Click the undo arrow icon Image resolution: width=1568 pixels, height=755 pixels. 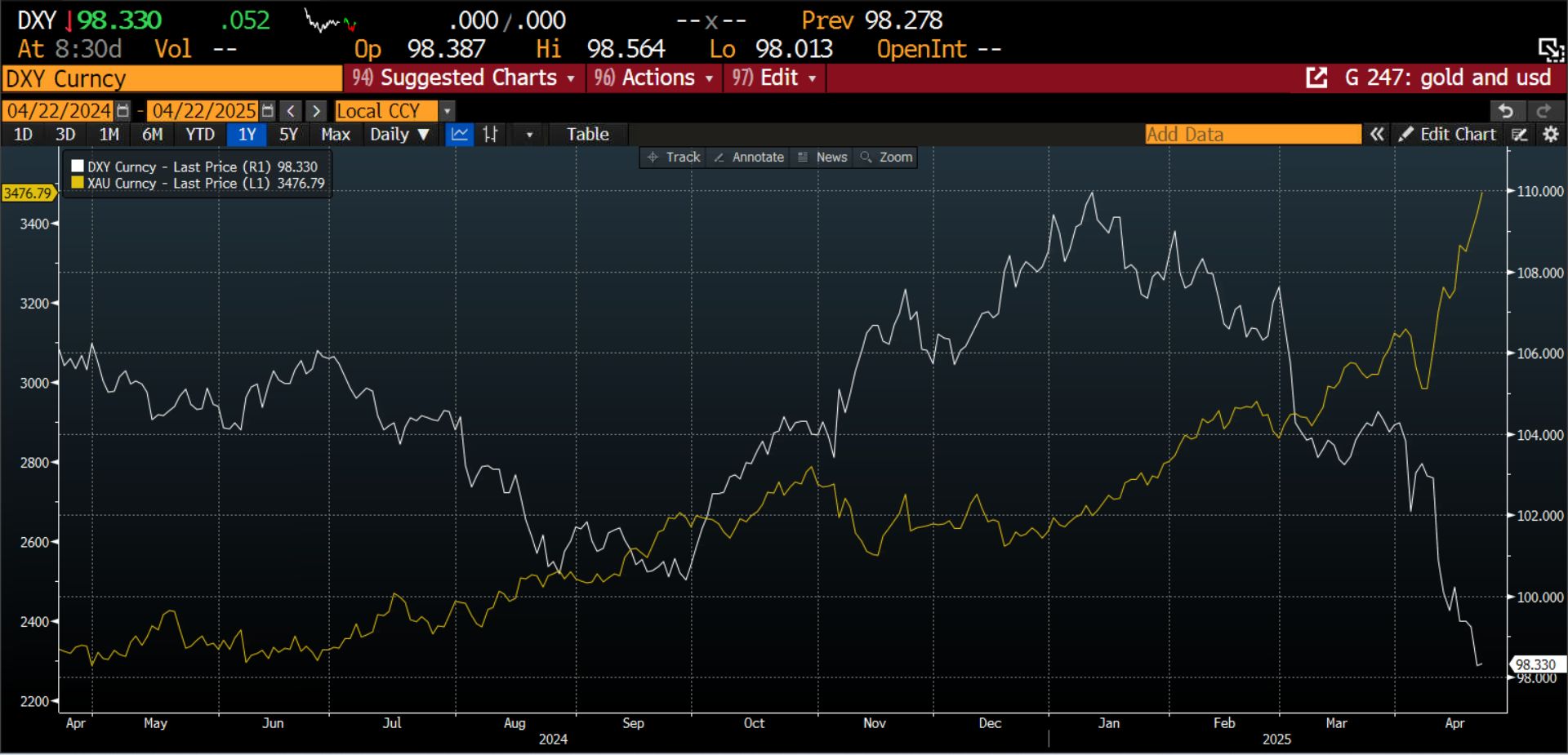click(1507, 111)
